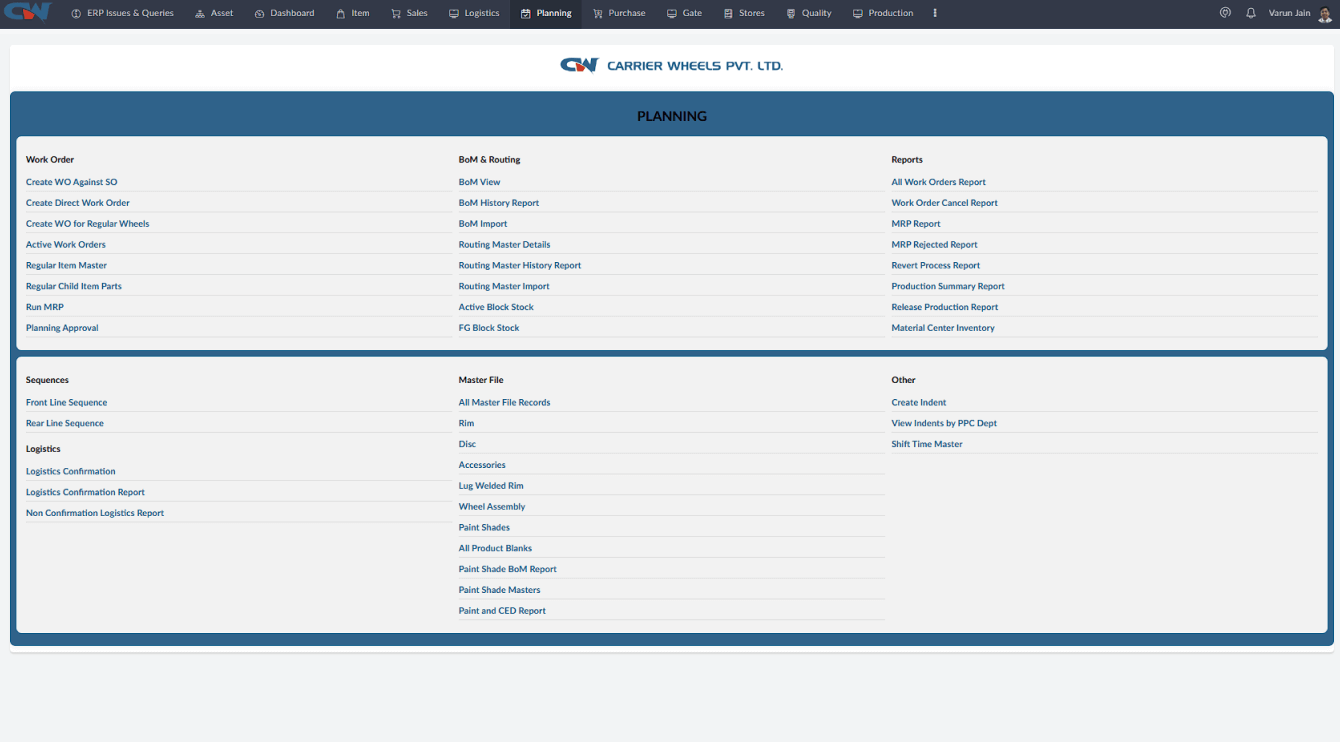Open the three-dot more menu in the navbar

(x=935, y=13)
